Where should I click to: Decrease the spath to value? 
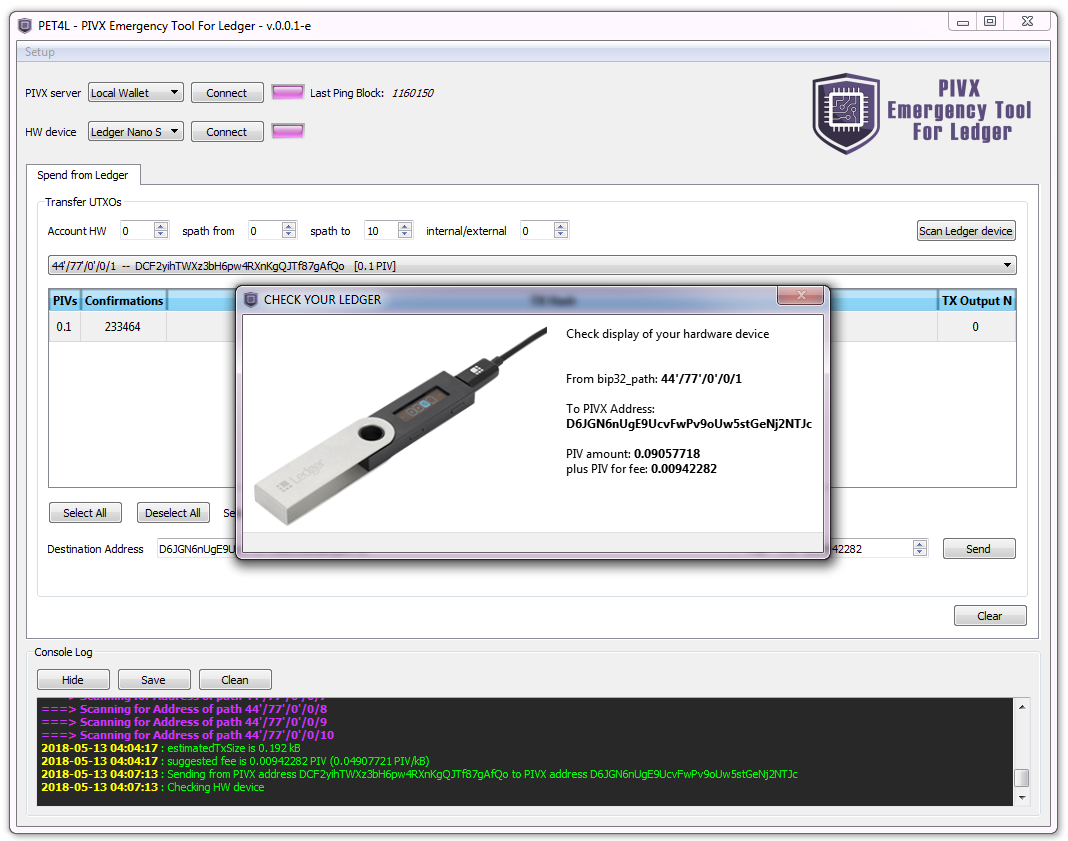pos(405,235)
